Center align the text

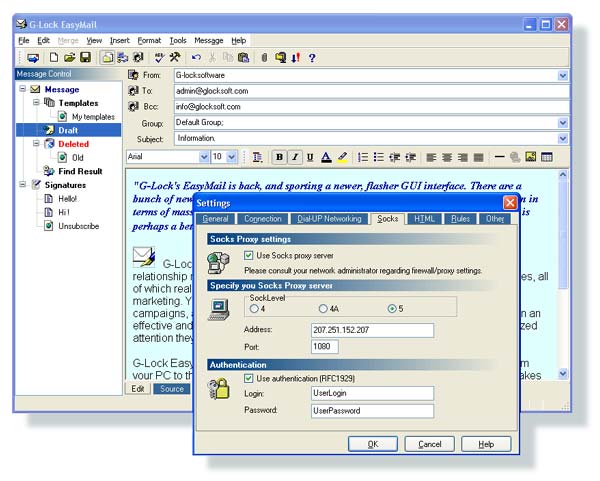click(447, 157)
